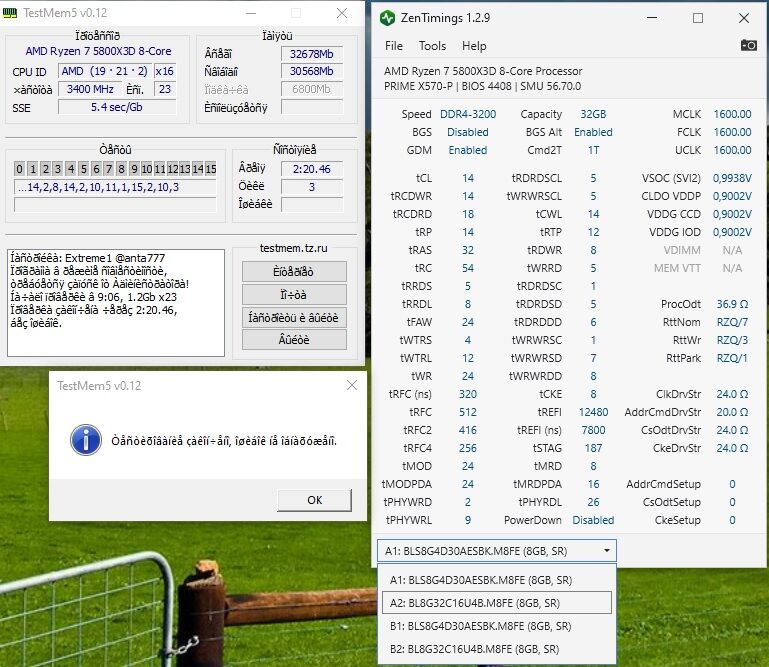The image size is (769, 667).
Task: Click the bottom TestMem5 button above the dialog
Action: click(294, 339)
